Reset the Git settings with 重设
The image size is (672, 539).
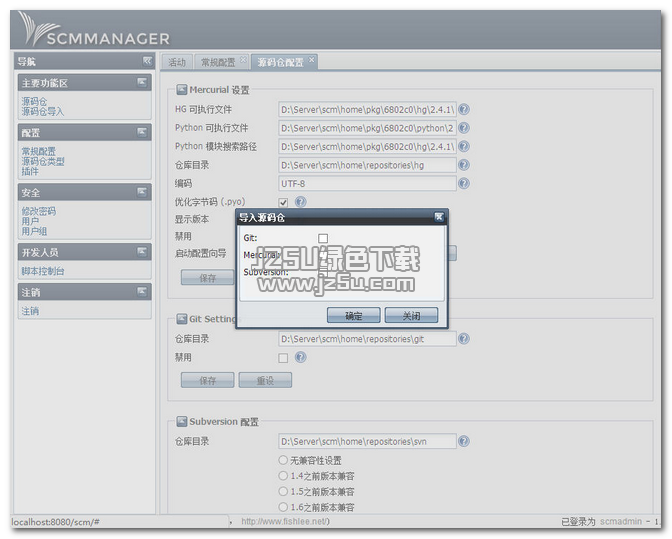[x=265, y=380]
